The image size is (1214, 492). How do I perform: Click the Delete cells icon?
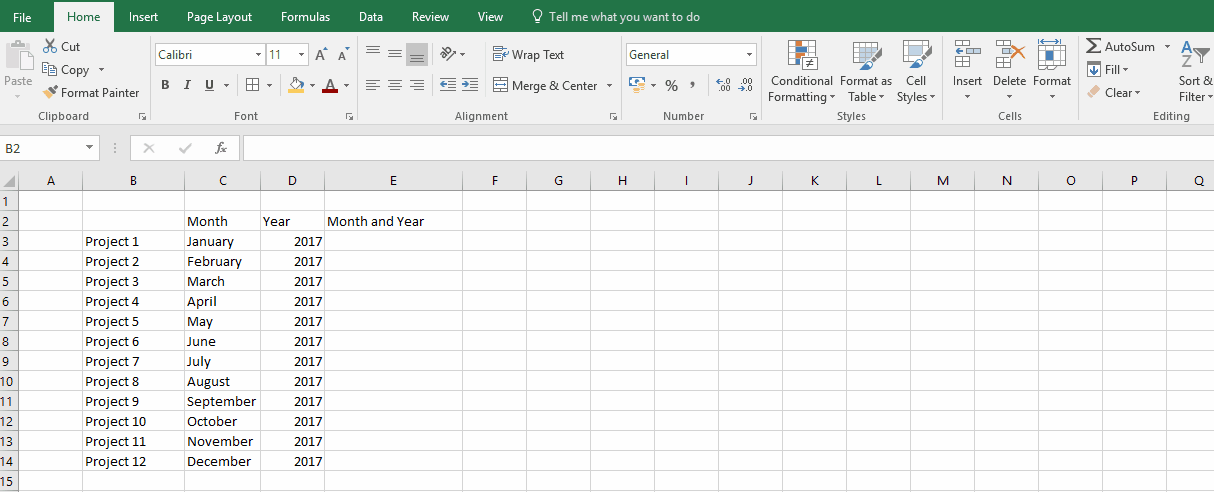[x=1010, y=54]
